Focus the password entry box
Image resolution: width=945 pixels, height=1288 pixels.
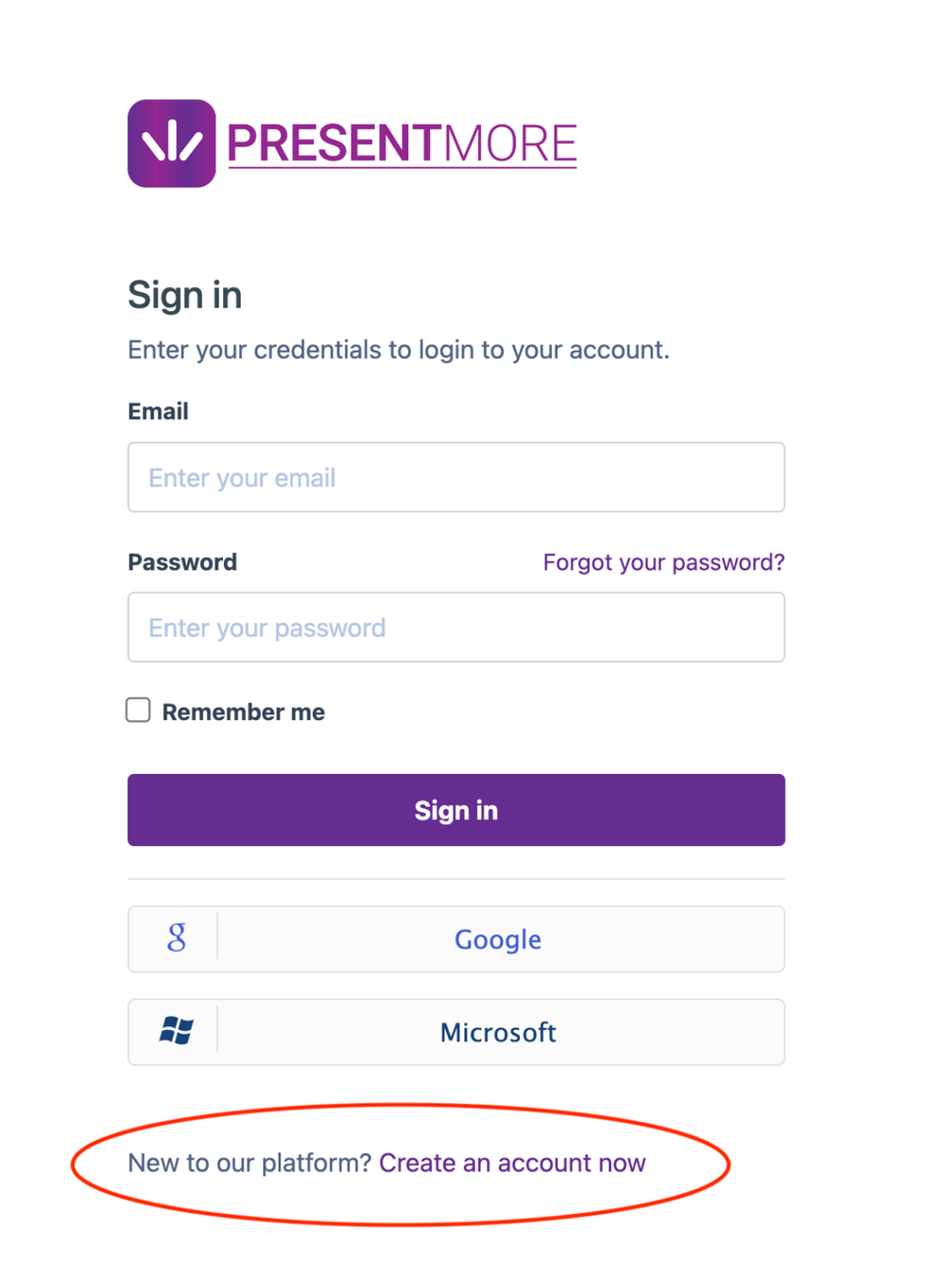tap(456, 627)
